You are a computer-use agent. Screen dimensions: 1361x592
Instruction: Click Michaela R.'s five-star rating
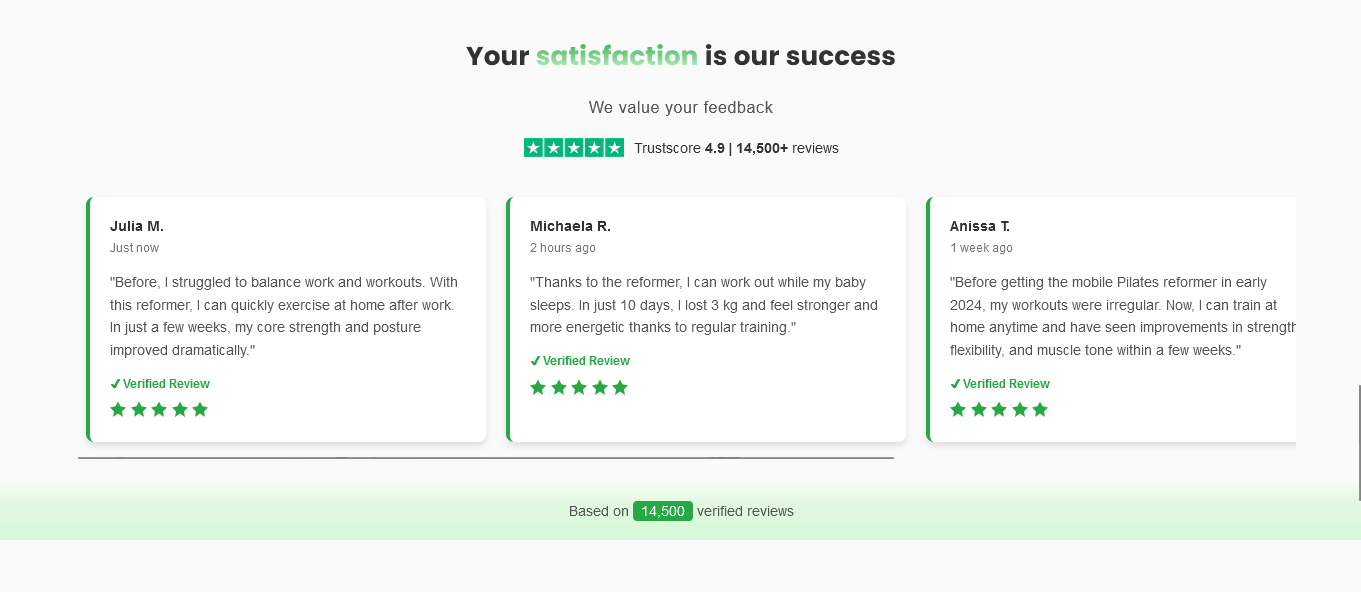579,387
